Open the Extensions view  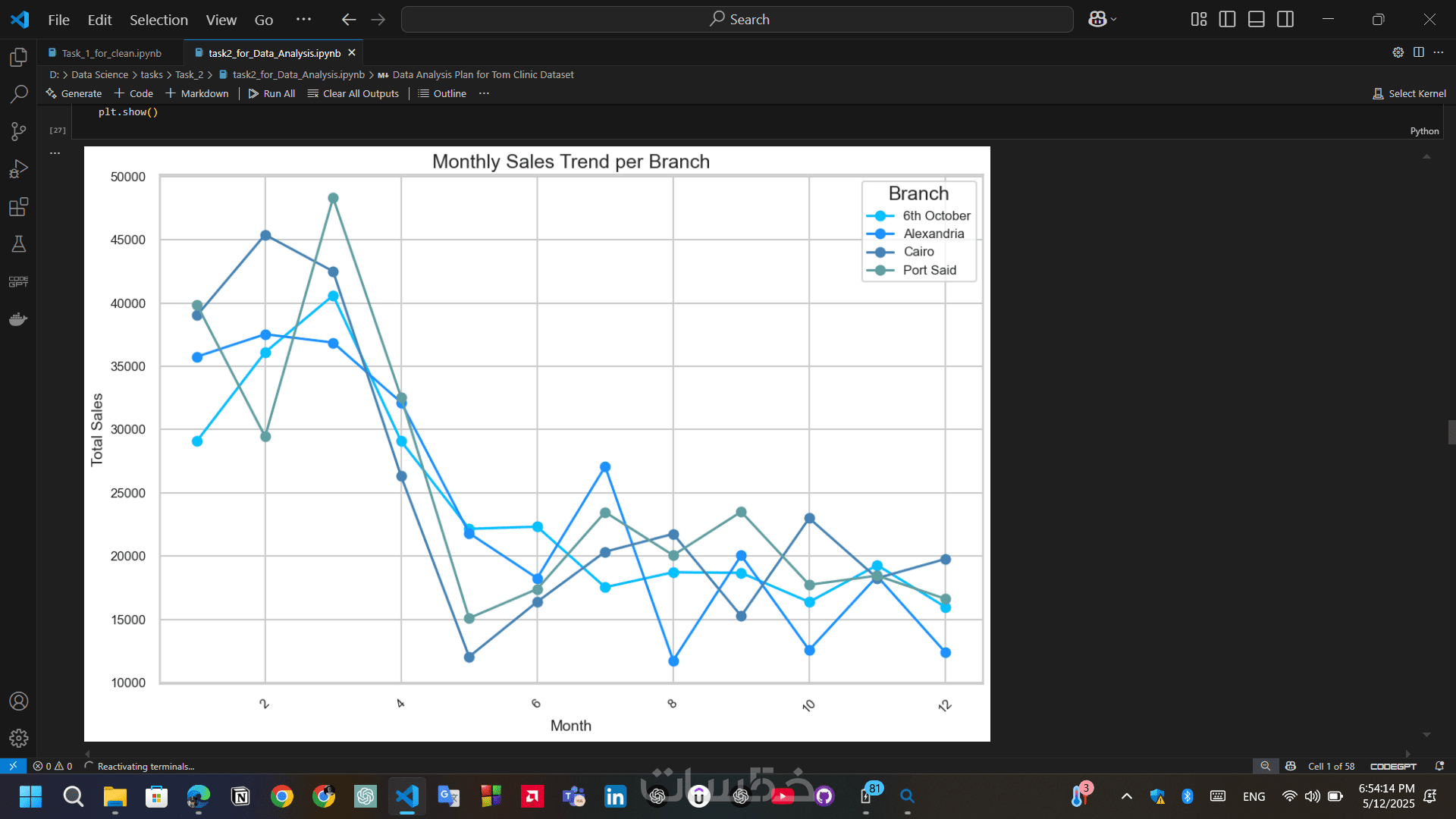[18, 206]
